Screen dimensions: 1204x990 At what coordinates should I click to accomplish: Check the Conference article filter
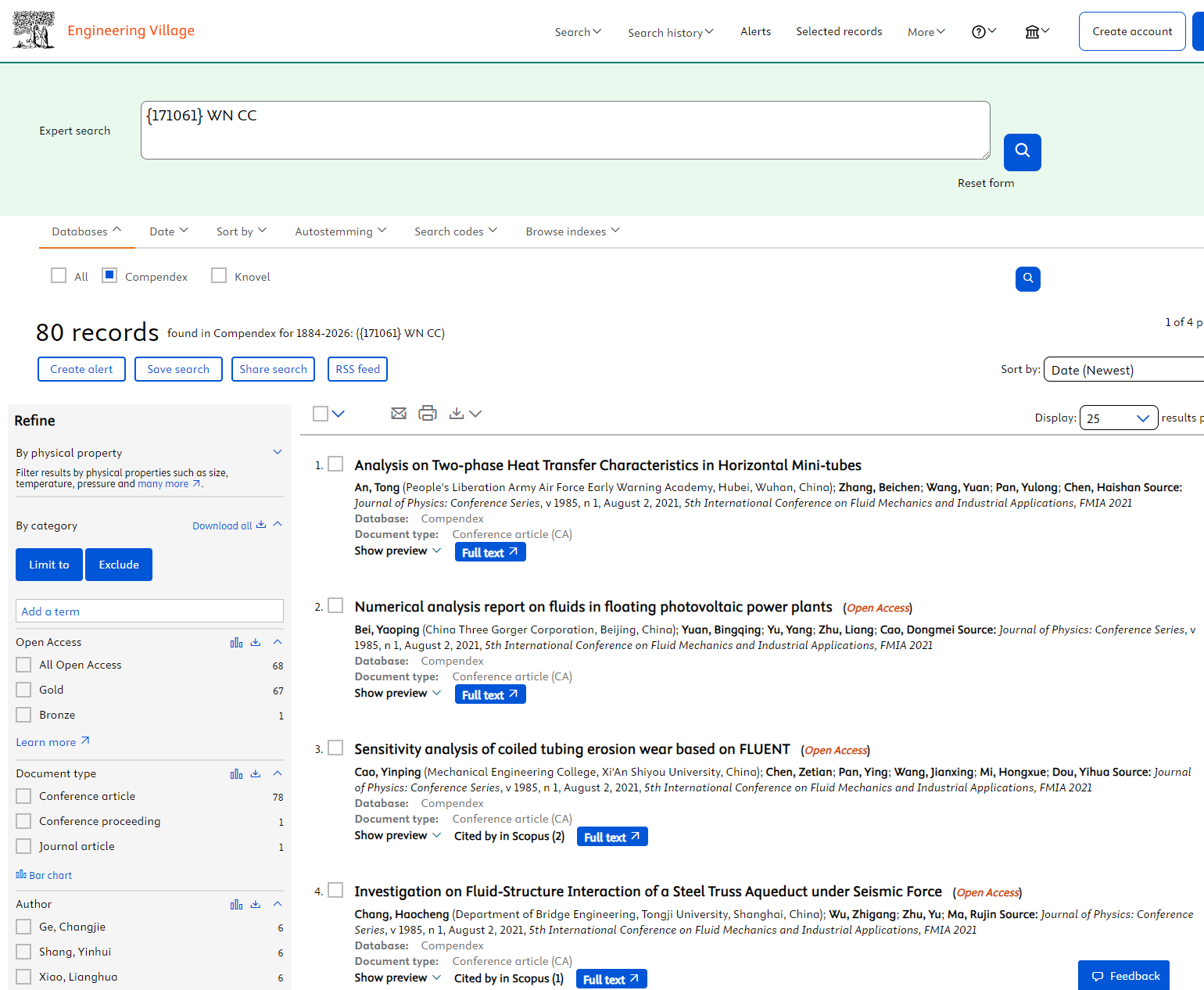pos(24,796)
